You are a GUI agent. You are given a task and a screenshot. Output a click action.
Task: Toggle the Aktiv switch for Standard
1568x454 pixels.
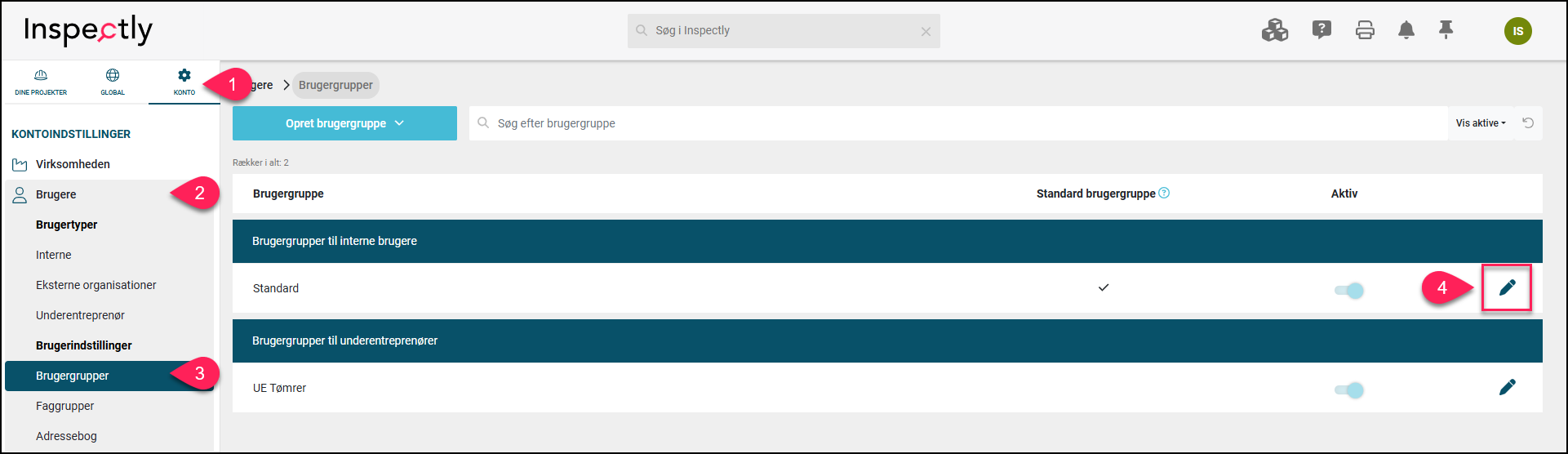tap(1349, 290)
